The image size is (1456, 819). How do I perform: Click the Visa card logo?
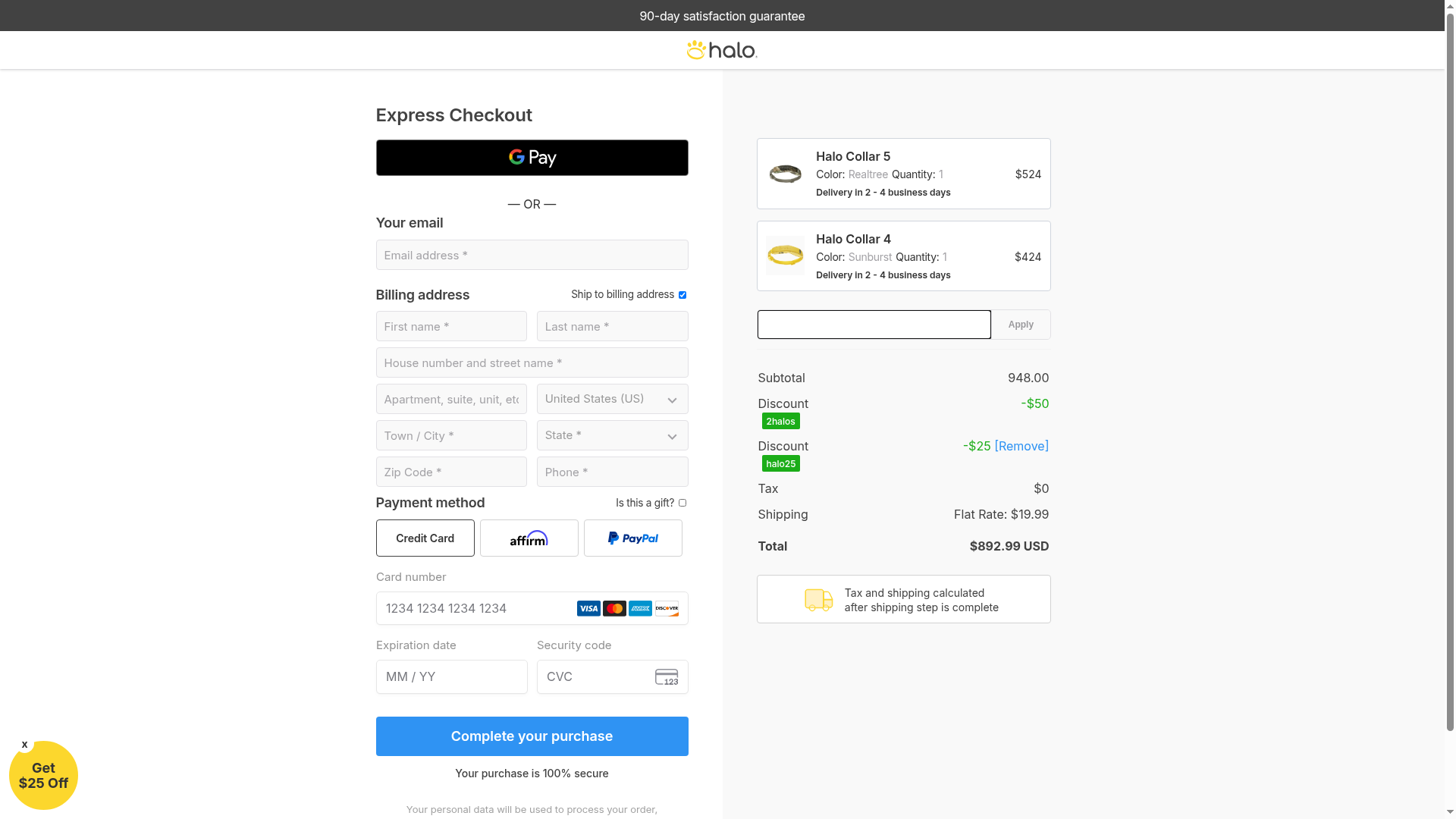coord(588,609)
